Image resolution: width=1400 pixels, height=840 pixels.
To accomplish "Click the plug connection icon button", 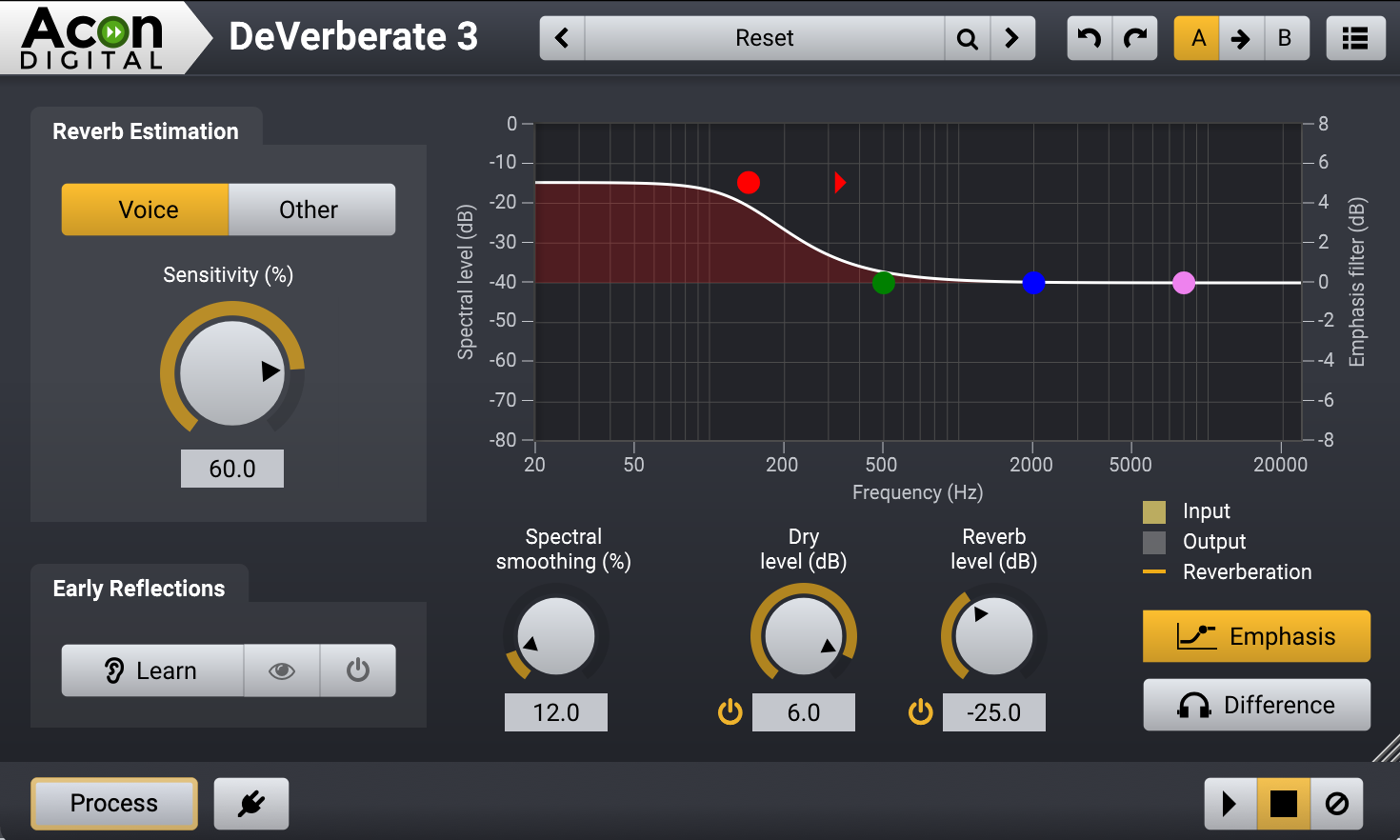I will 251,804.
